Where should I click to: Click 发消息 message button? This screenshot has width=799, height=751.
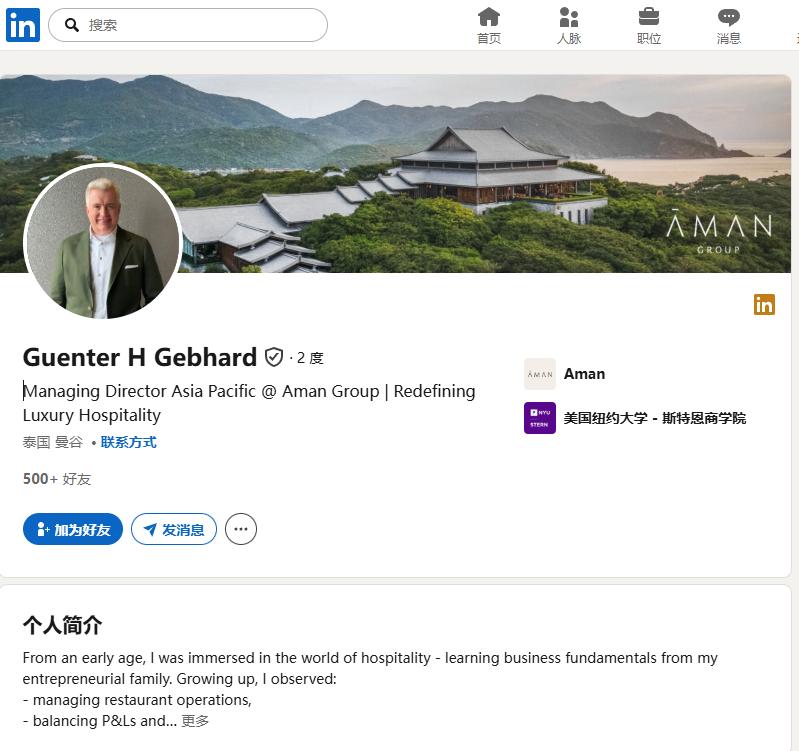[174, 530]
